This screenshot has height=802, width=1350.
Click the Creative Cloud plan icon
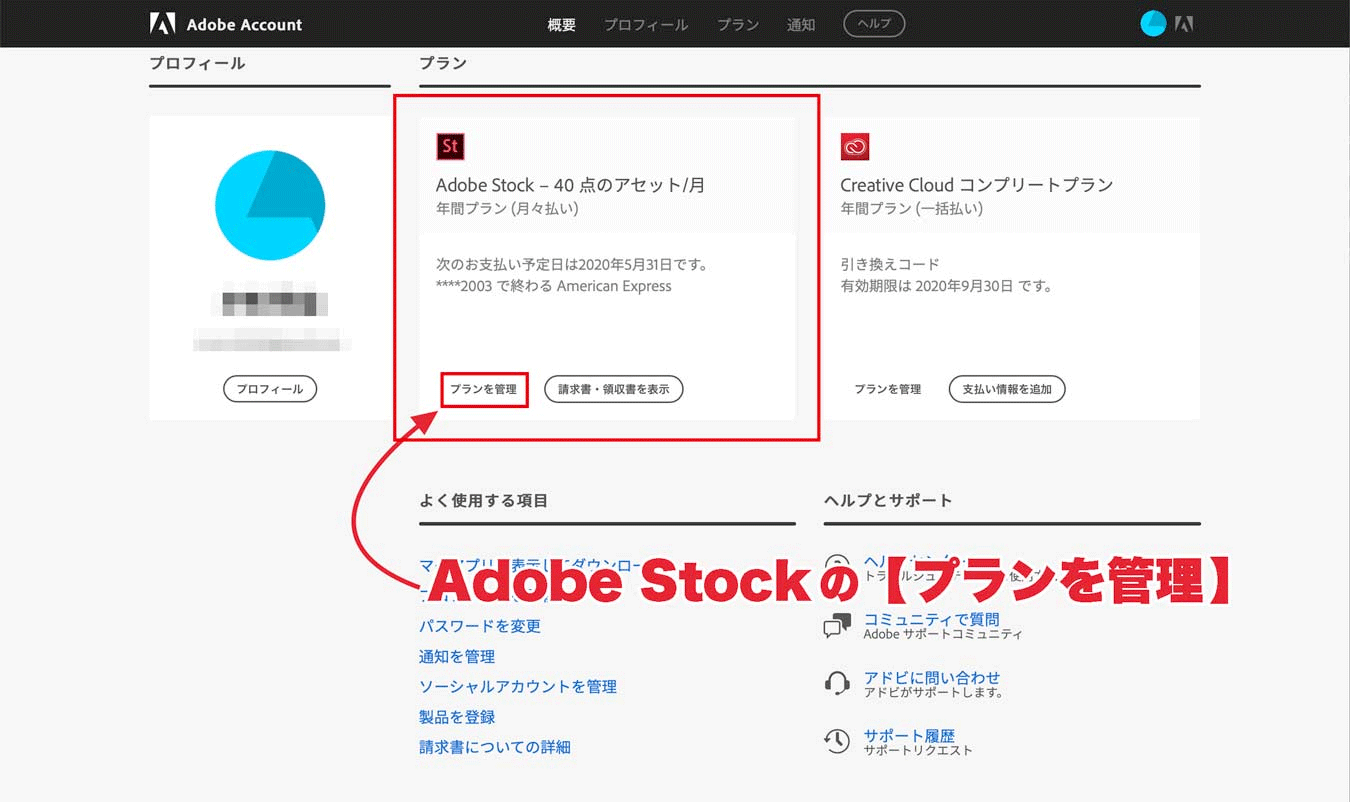854,146
